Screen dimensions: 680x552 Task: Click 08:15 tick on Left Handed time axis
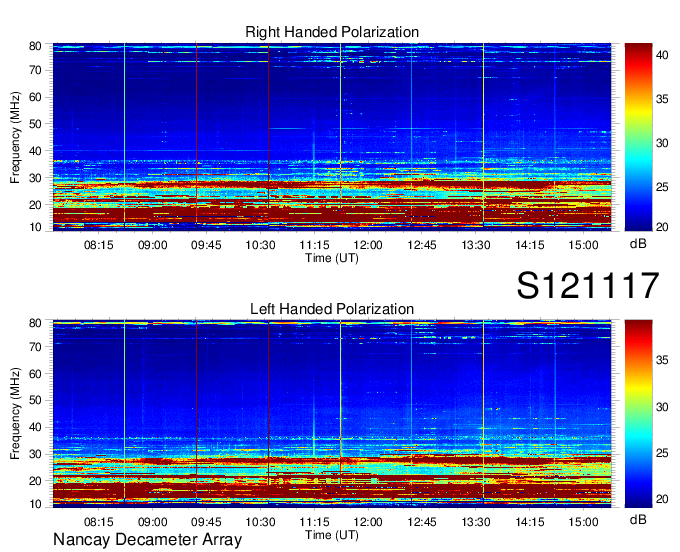(x=98, y=522)
